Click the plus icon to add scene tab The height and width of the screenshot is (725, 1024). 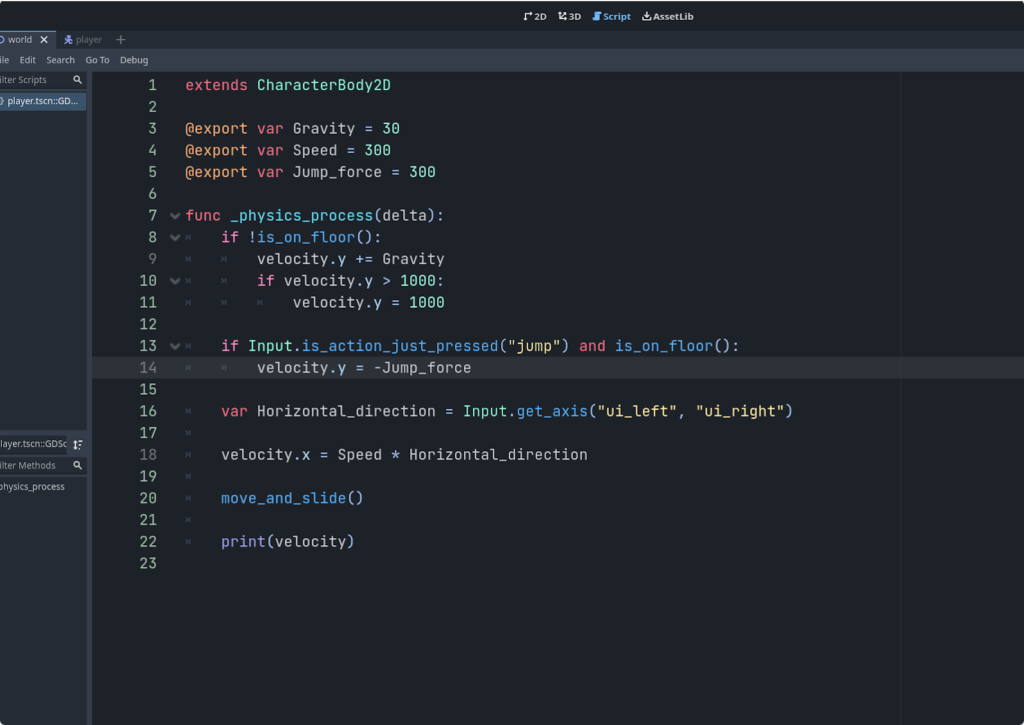point(120,39)
